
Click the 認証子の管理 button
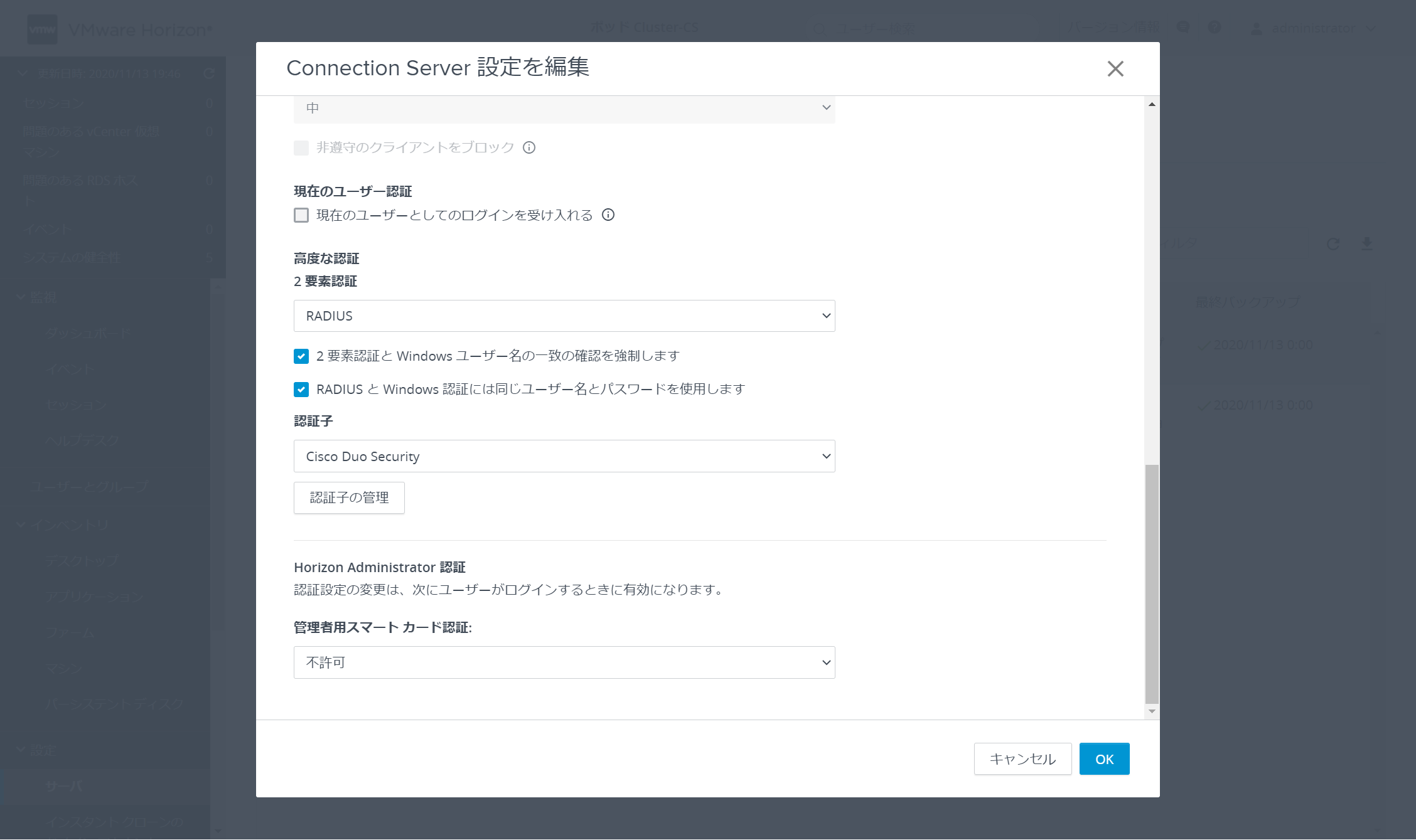coord(348,497)
